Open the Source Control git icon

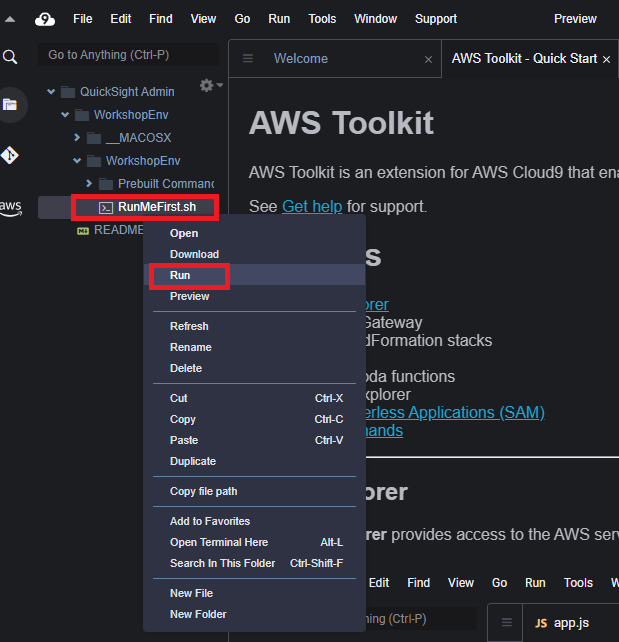[10, 155]
